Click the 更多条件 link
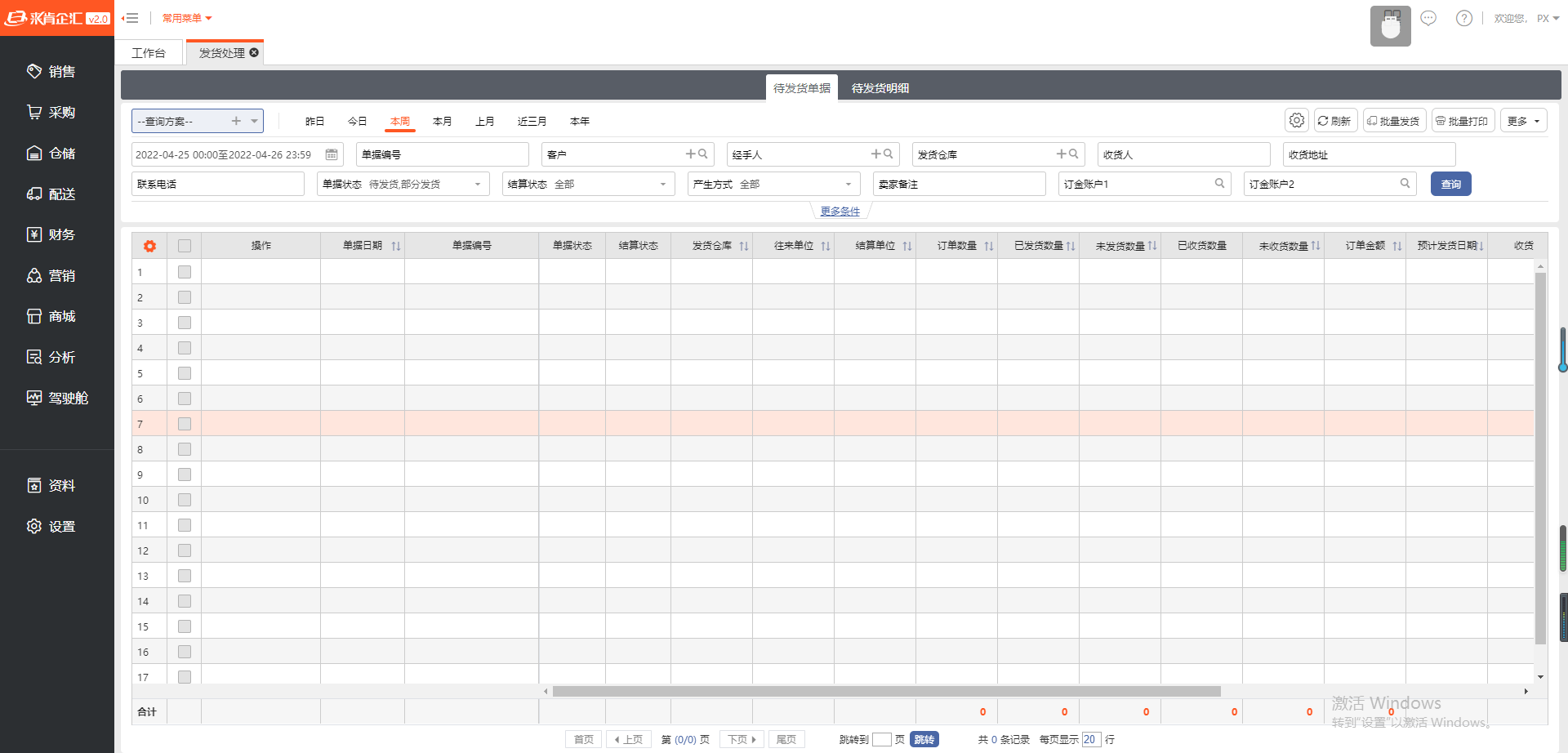The height and width of the screenshot is (753, 1568). coord(840,212)
